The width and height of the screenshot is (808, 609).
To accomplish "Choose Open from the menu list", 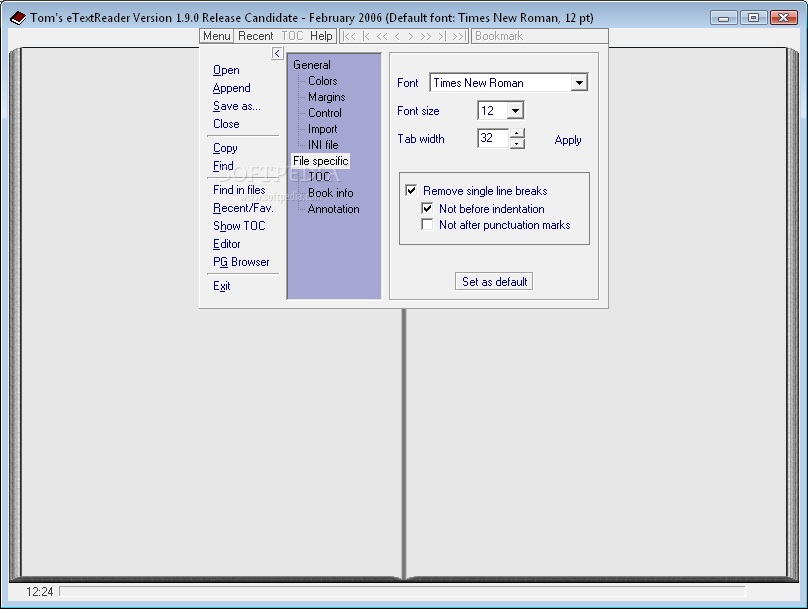I will tap(226, 70).
